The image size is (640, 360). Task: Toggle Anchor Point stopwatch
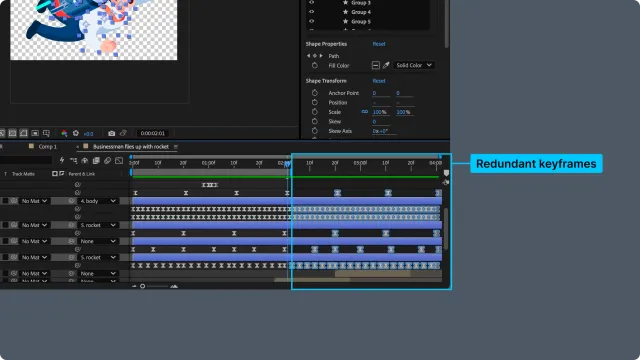tap(314, 93)
